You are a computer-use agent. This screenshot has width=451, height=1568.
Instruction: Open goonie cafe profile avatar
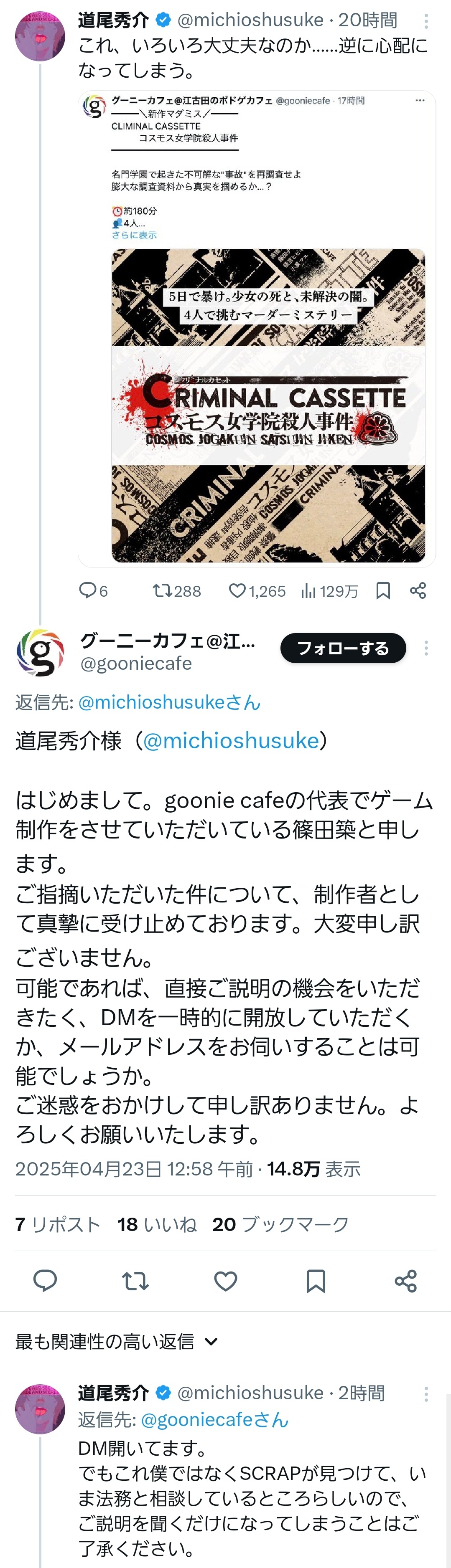point(40,653)
